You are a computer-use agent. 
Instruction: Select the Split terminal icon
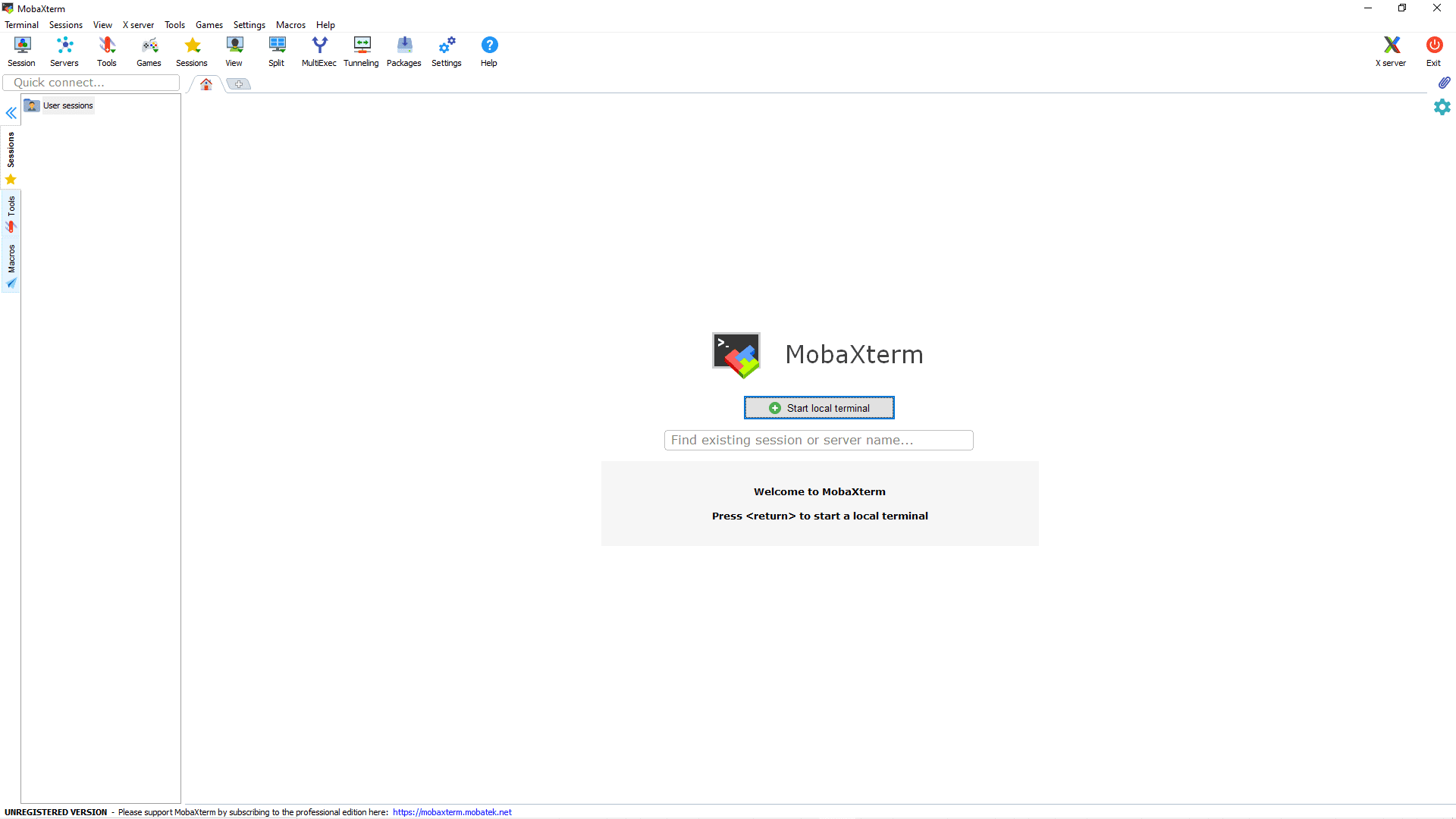(277, 52)
